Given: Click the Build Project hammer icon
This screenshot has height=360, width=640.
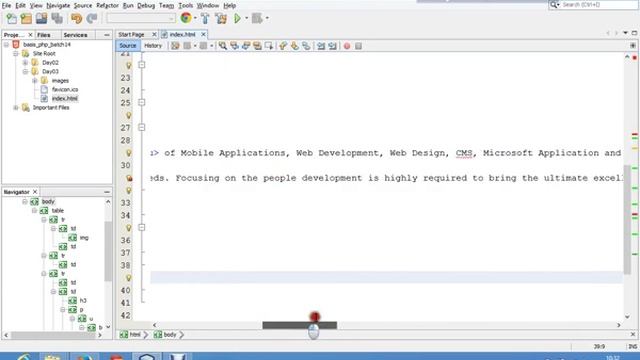Looking at the screenshot, I should tap(205, 18).
